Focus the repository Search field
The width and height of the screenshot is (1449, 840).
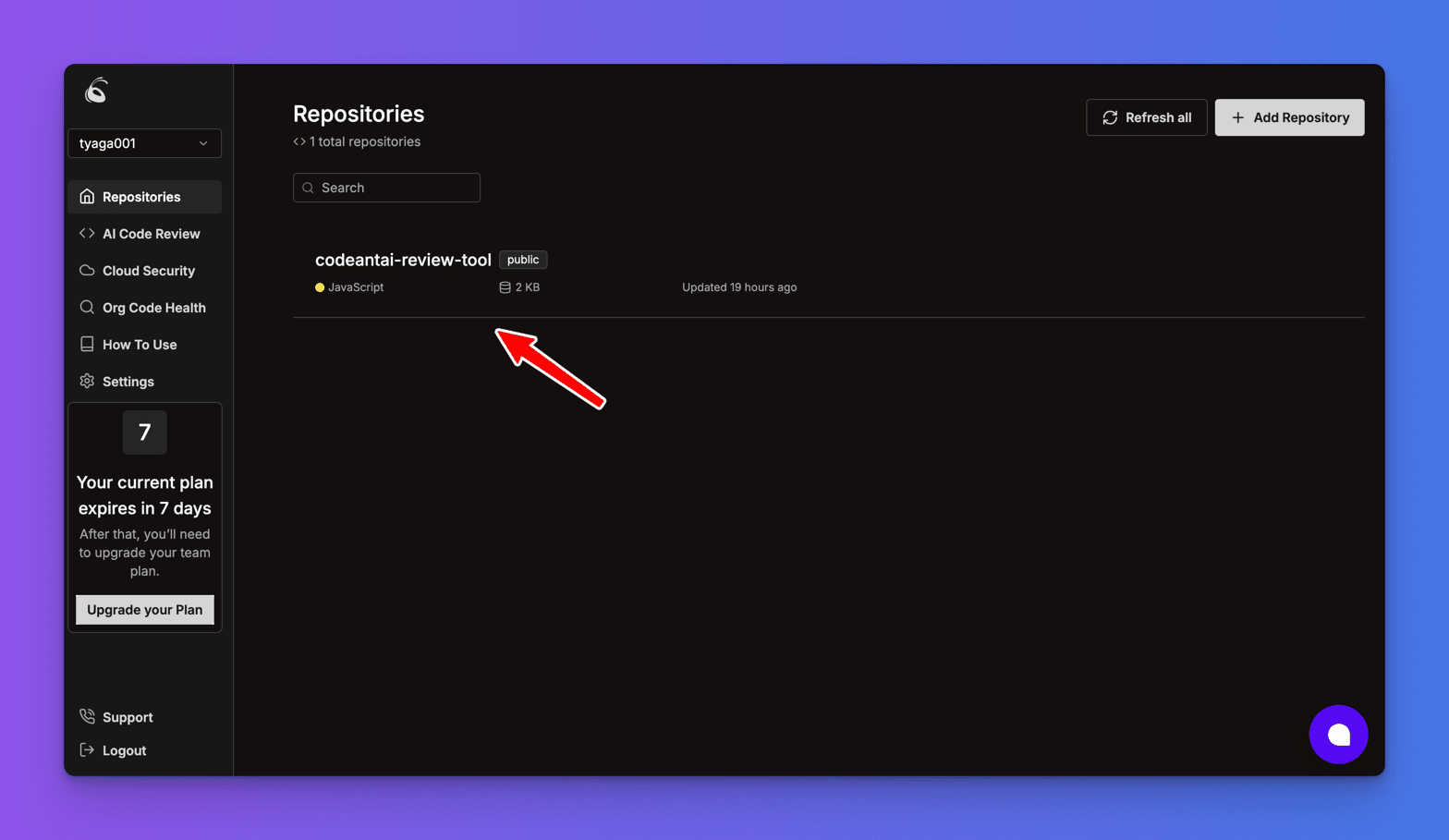click(386, 188)
